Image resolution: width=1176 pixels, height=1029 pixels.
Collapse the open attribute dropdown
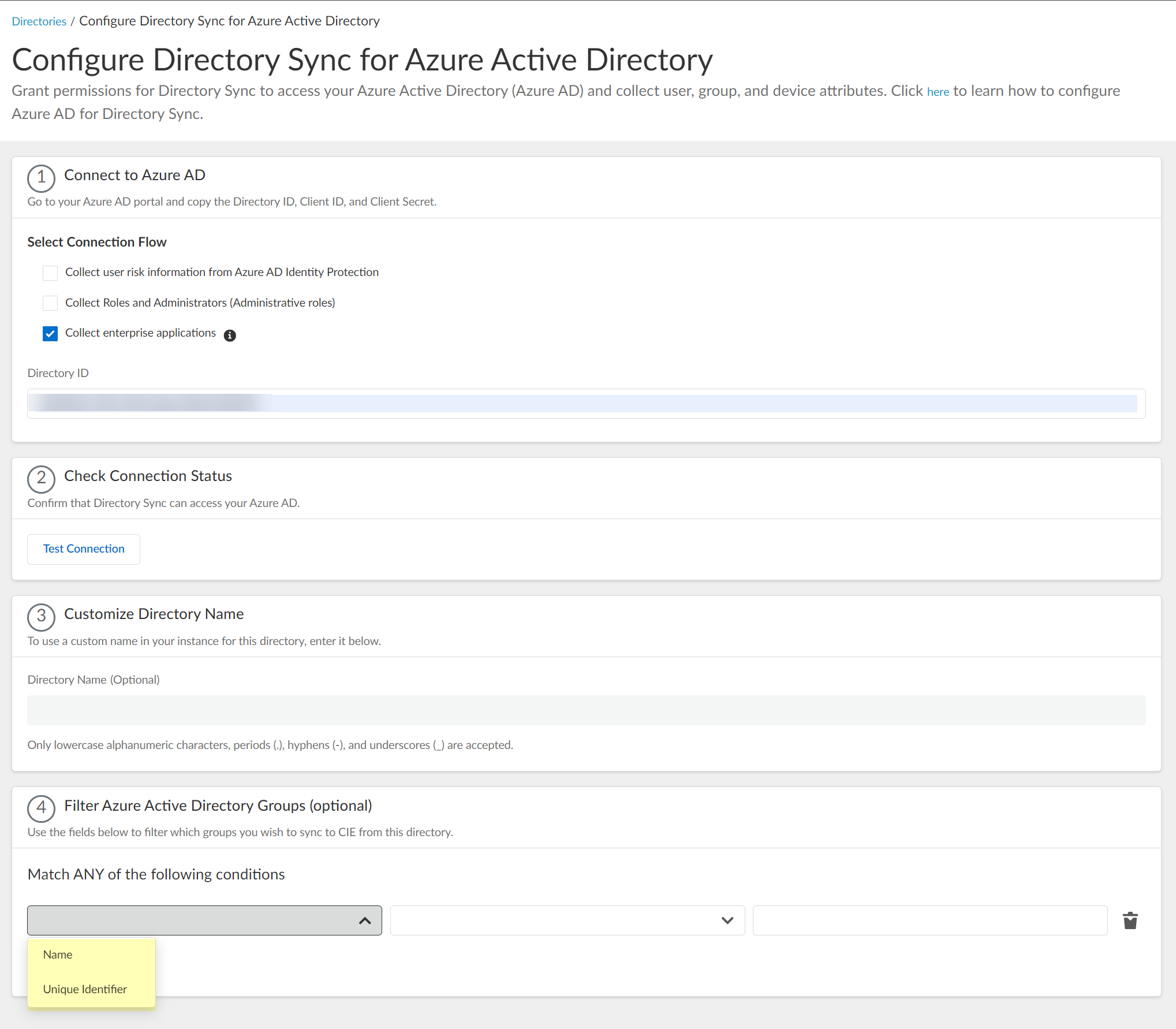coord(204,920)
